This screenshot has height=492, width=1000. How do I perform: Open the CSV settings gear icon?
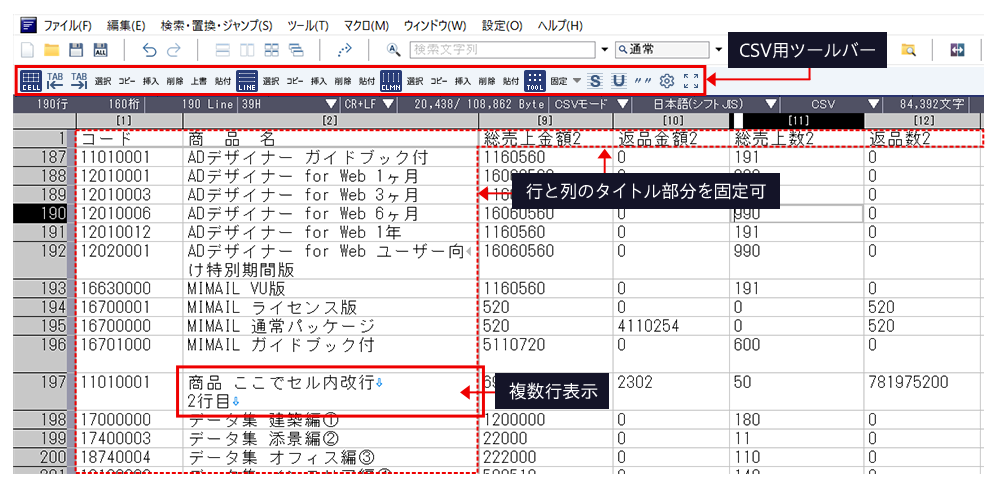tap(667, 81)
